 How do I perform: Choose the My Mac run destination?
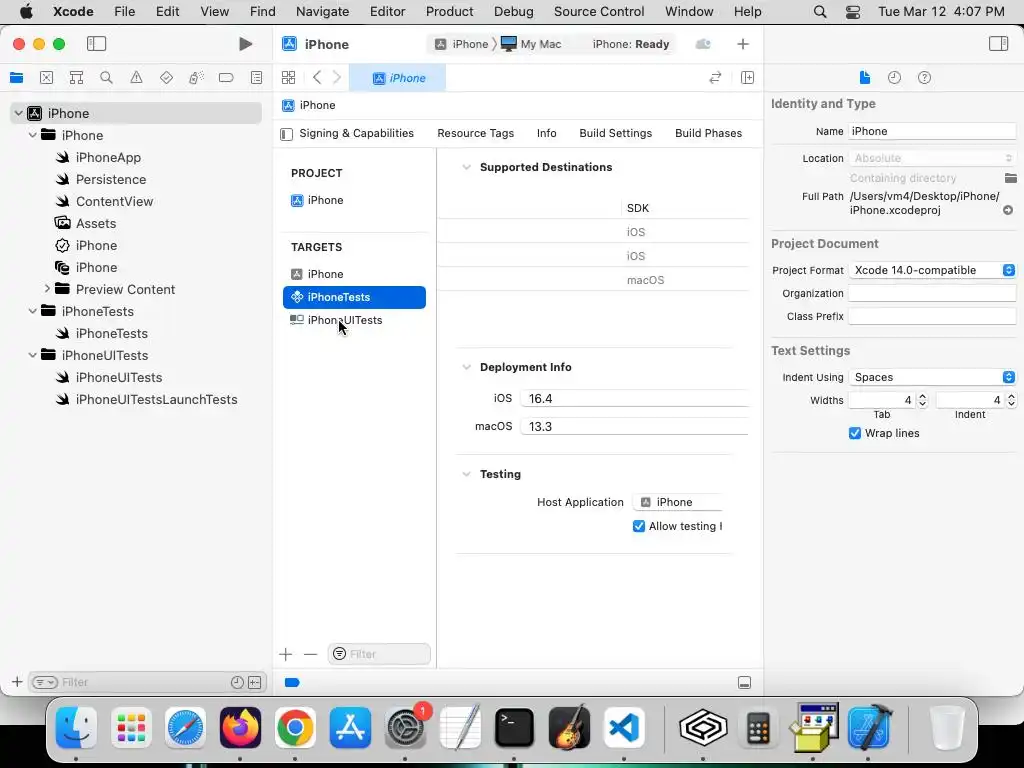click(532, 44)
